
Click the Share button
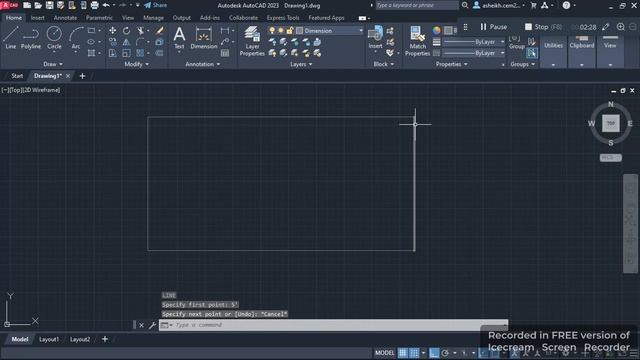pos(156,5)
